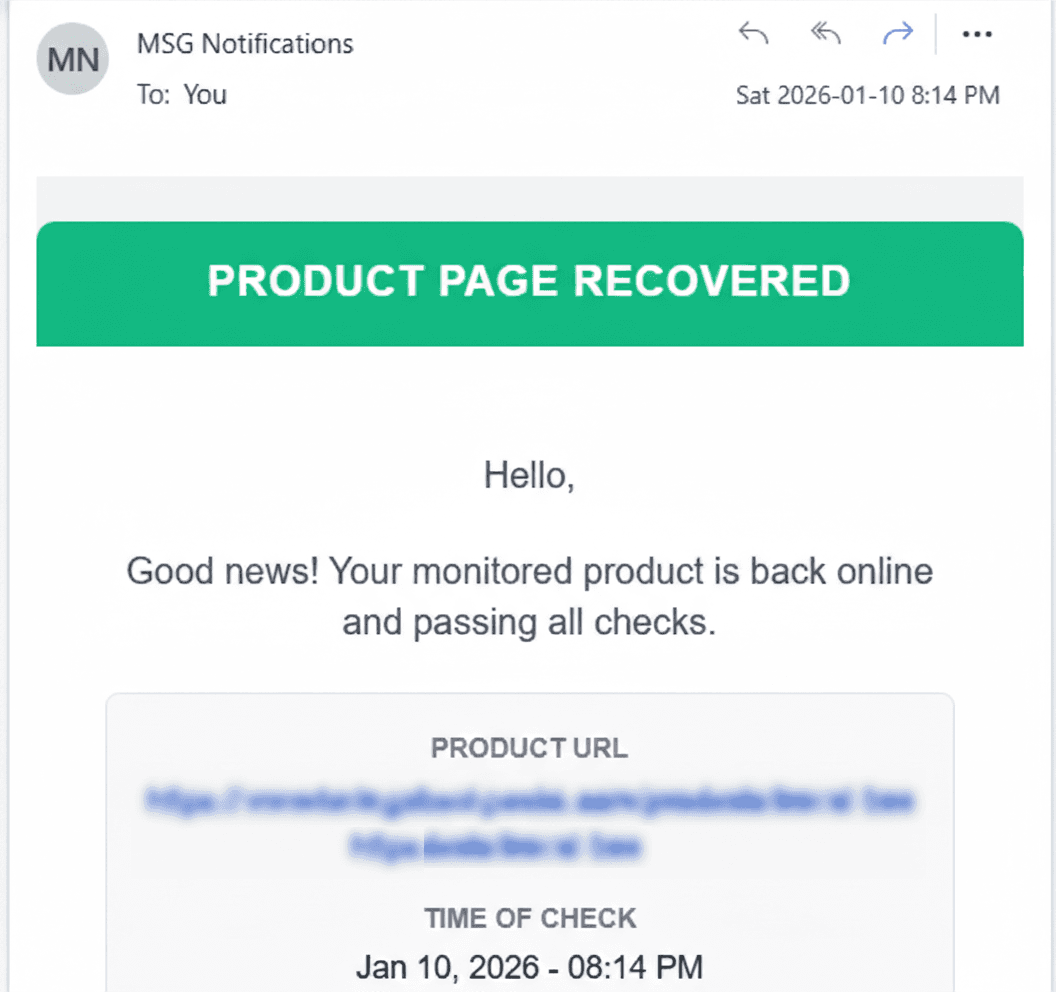Viewport: 1056px width, 992px height.
Task: Open additional options via the three dots
Action: (x=977, y=34)
